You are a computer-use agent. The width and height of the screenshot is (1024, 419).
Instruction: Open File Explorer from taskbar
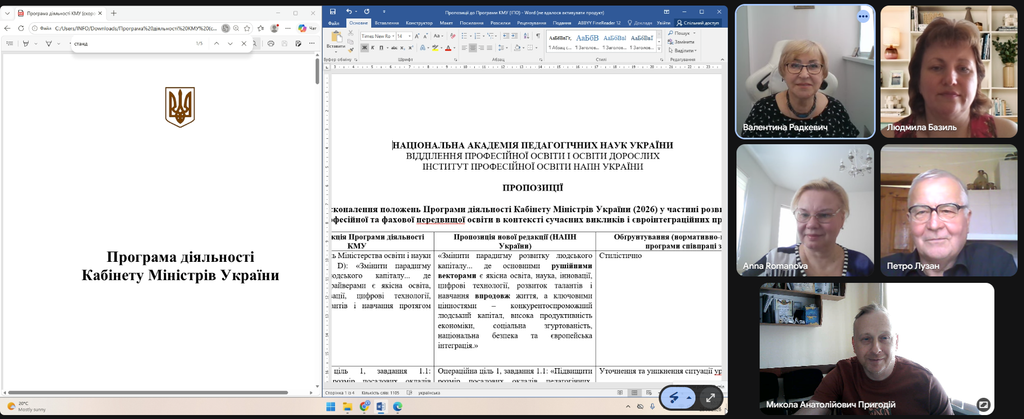pyautogui.click(x=347, y=406)
